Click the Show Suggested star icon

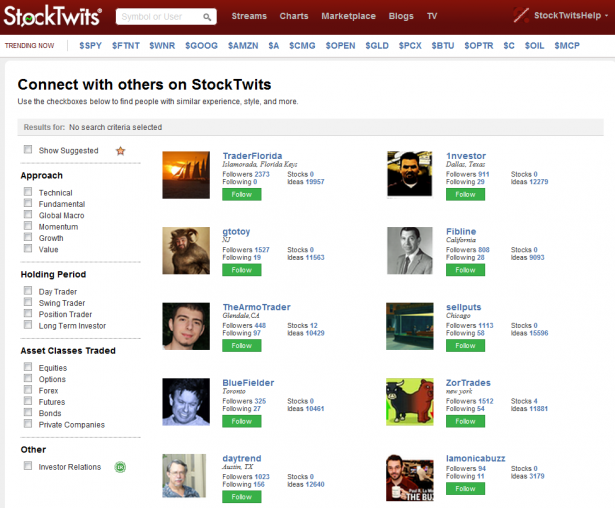[120, 151]
